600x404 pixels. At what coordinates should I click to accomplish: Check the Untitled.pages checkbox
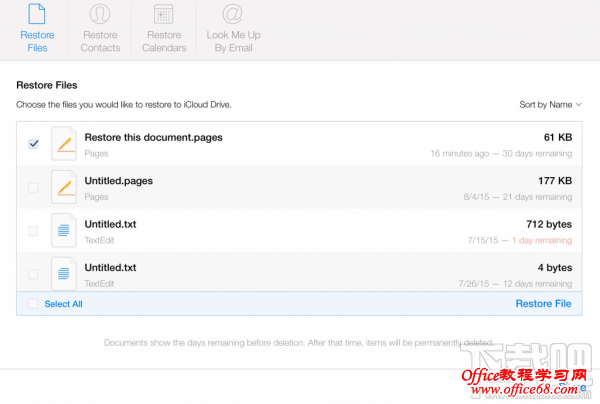33,187
